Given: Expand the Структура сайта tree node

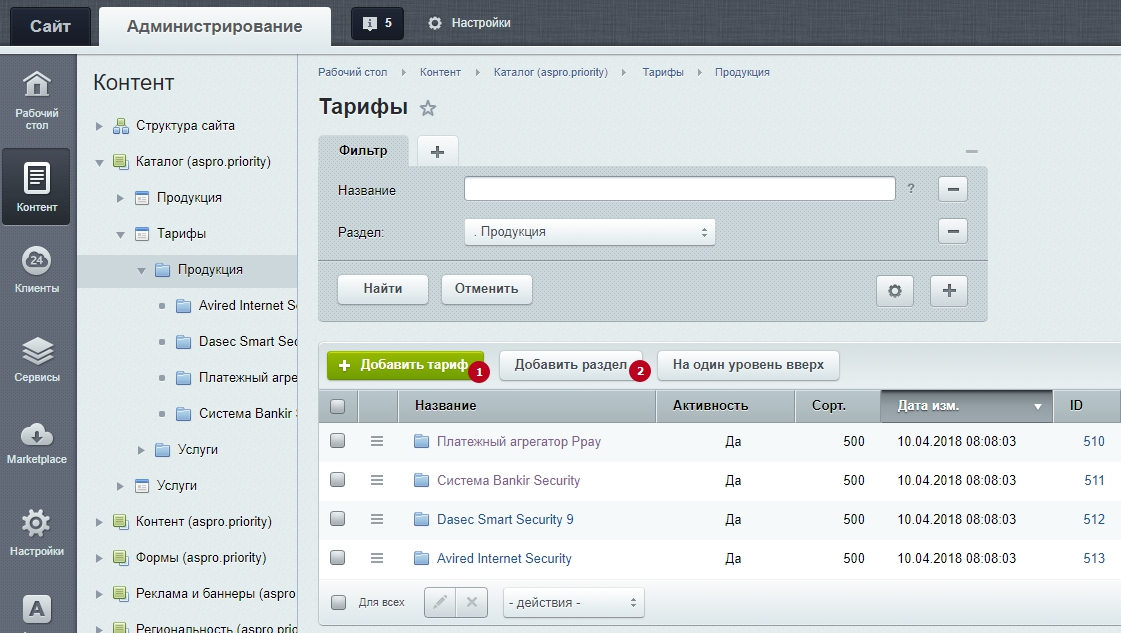Looking at the screenshot, I should (99, 127).
